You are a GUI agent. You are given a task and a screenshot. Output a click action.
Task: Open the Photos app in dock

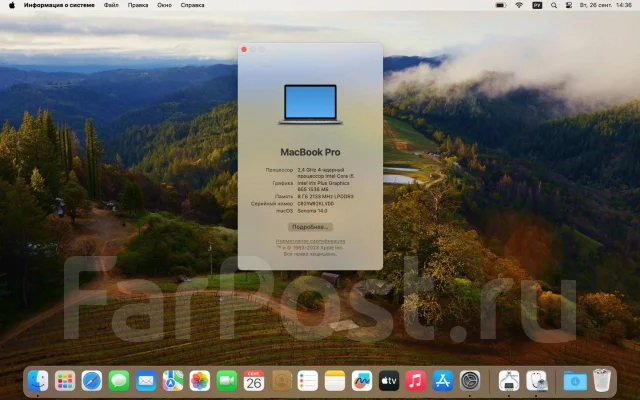[x=200, y=381]
